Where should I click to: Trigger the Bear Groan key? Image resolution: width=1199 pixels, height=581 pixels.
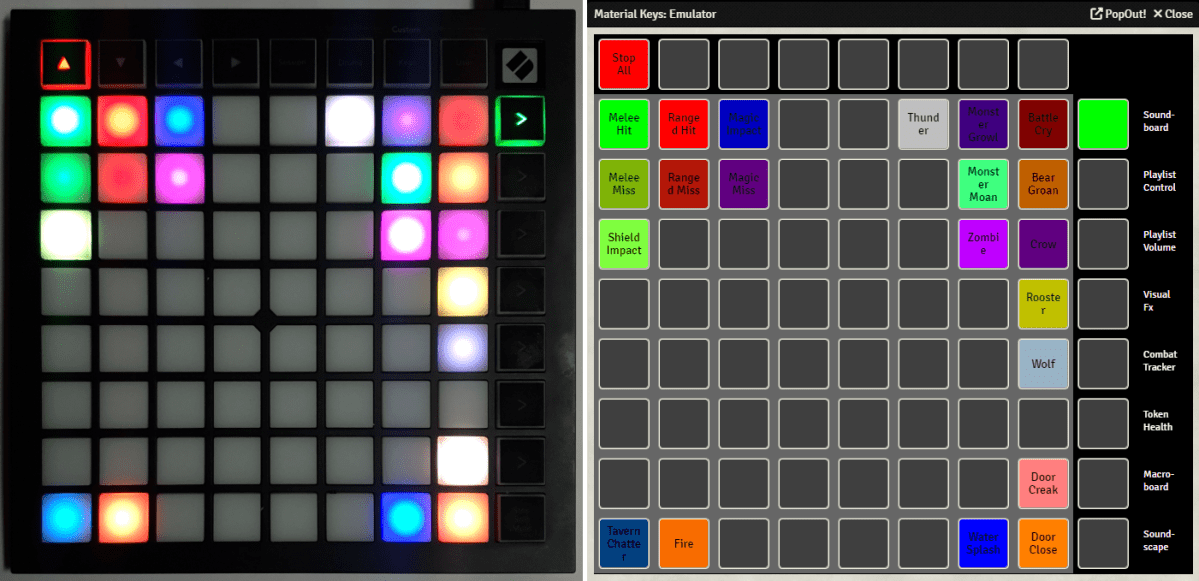click(x=1043, y=184)
